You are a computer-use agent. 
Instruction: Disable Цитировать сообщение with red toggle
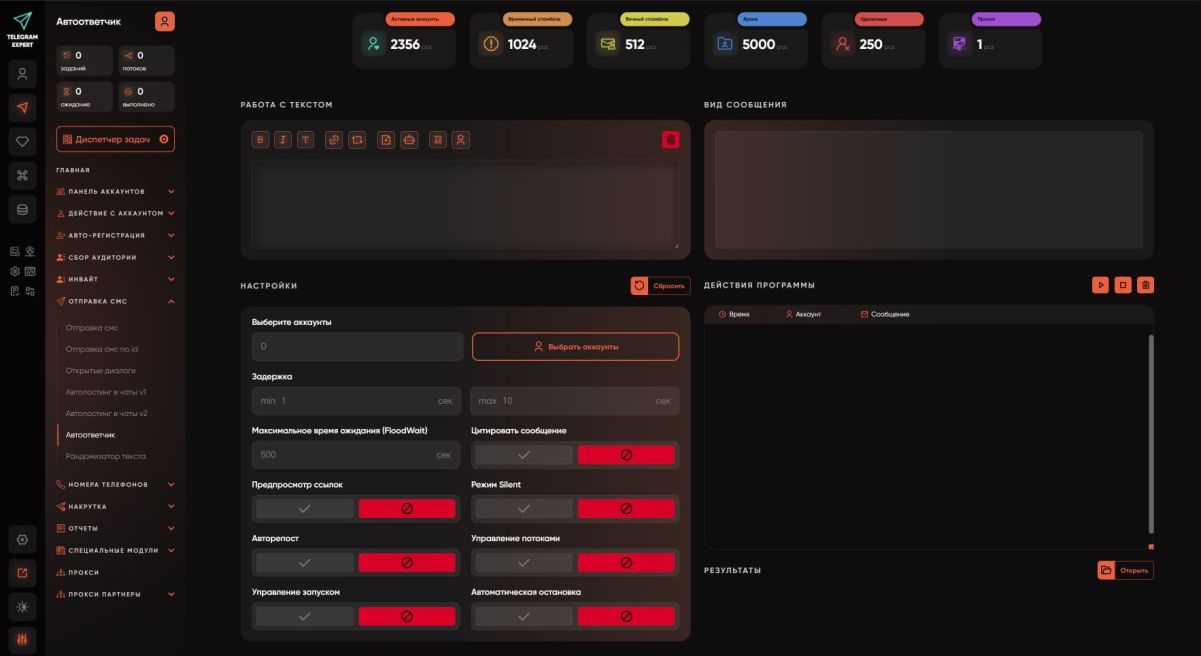[x=626, y=454]
